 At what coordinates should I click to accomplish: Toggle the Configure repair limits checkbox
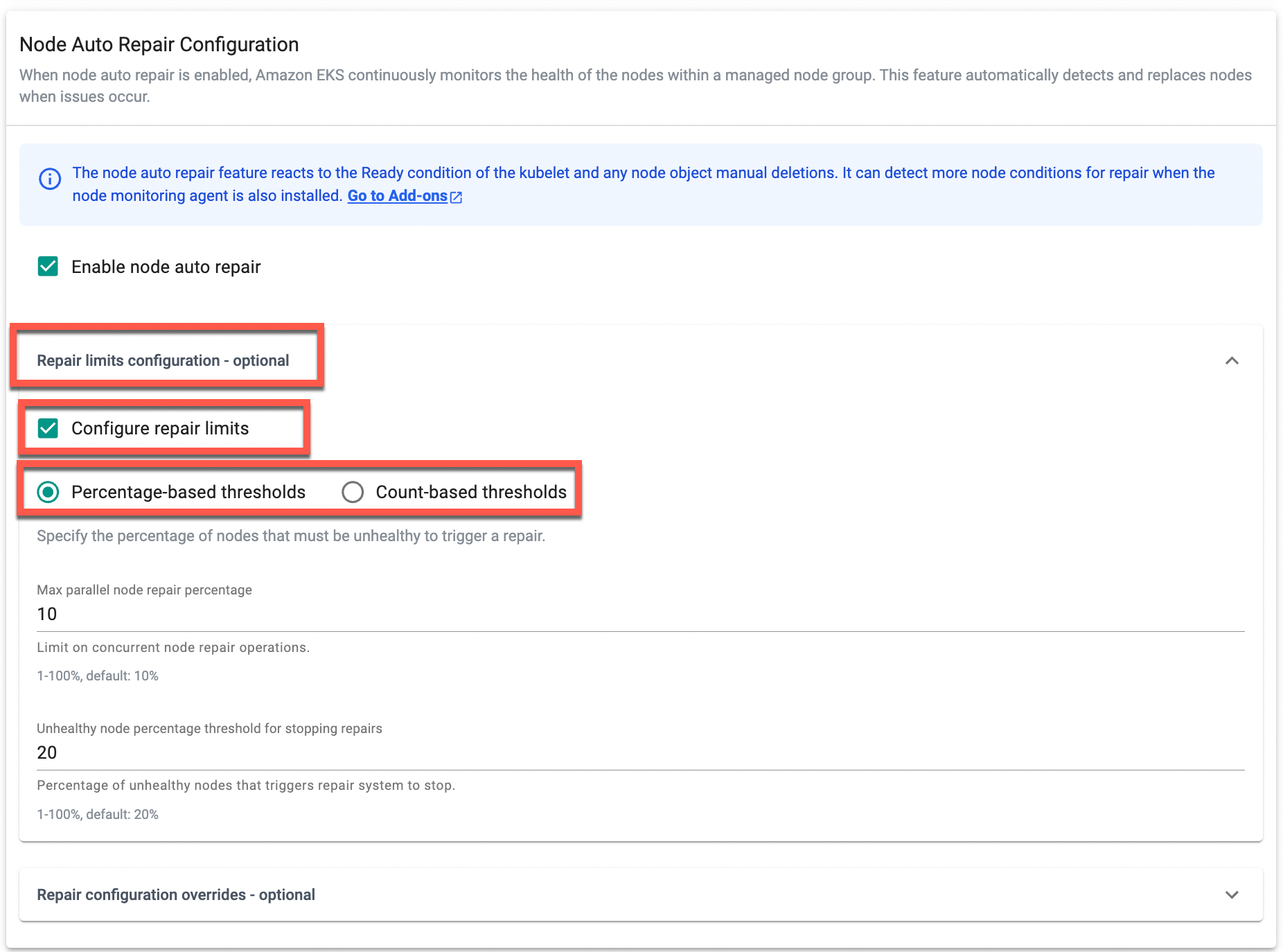pos(48,429)
